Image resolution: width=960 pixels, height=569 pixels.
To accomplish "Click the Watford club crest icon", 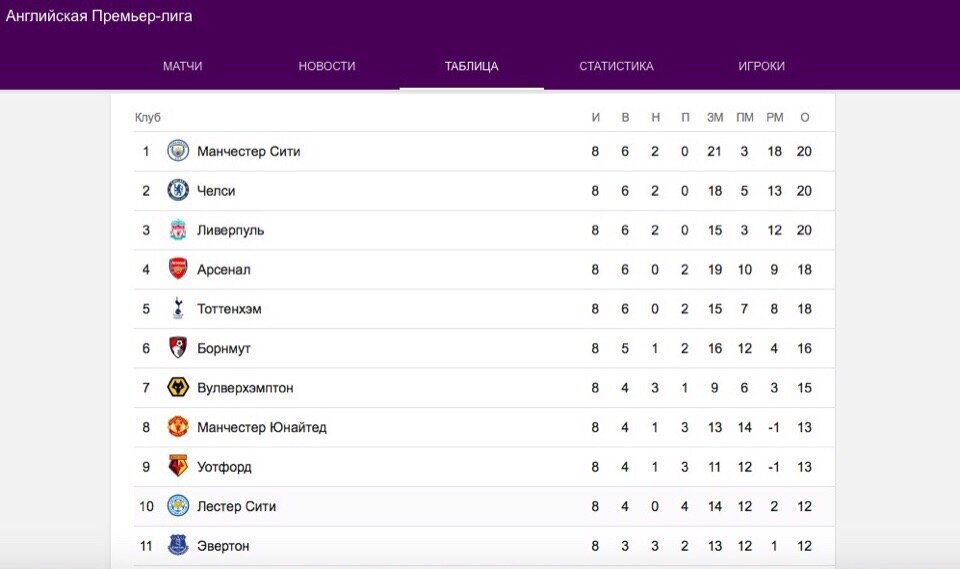I will tap(178, 466).
